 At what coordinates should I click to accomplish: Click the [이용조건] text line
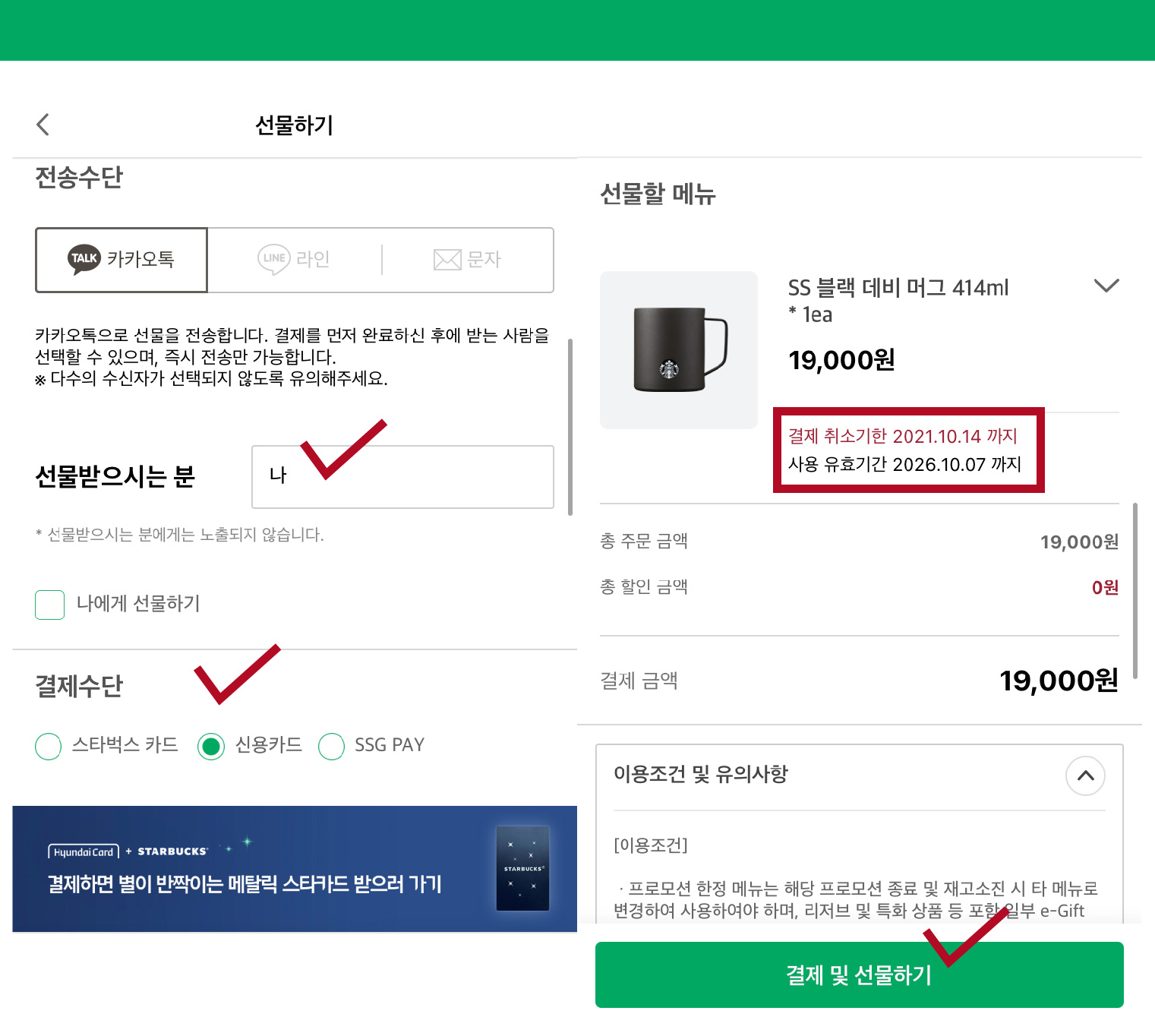tap(651, 845)
